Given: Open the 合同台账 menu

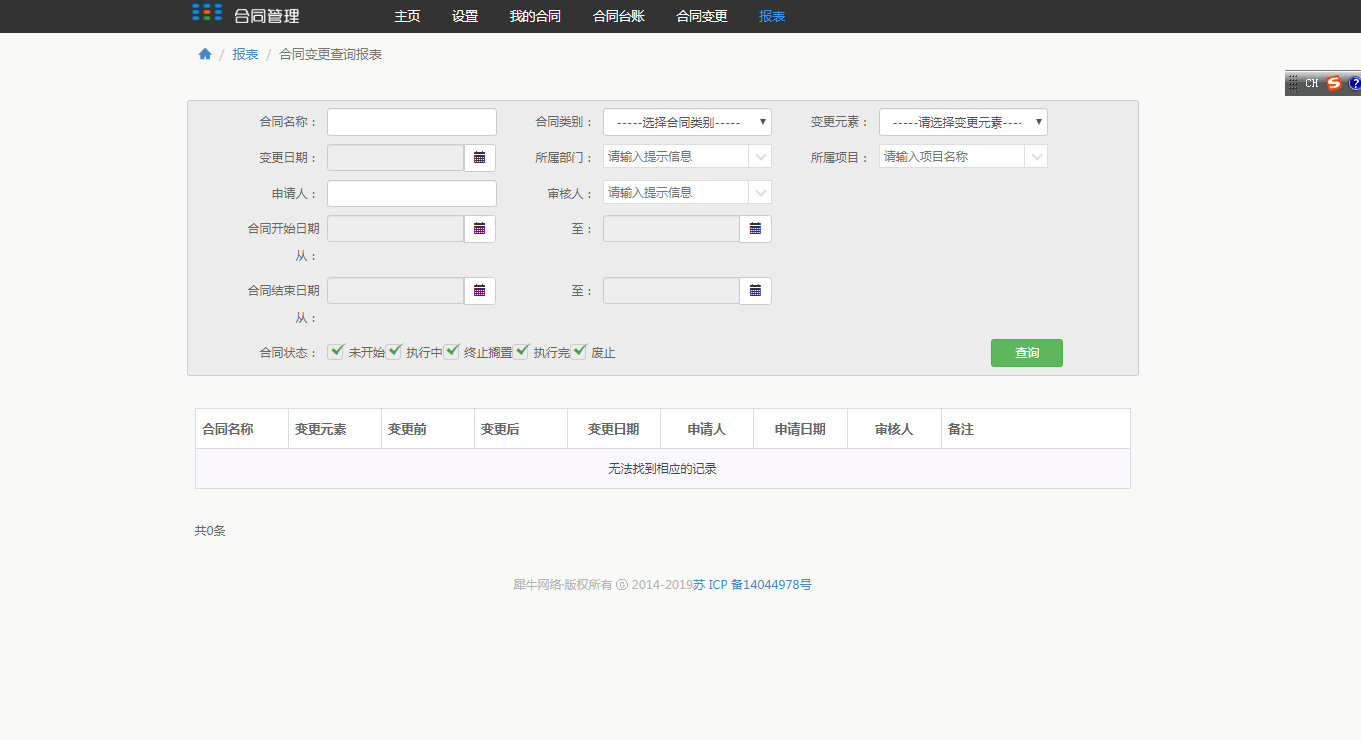Looking at the screenshot, I should coord(618,16).
